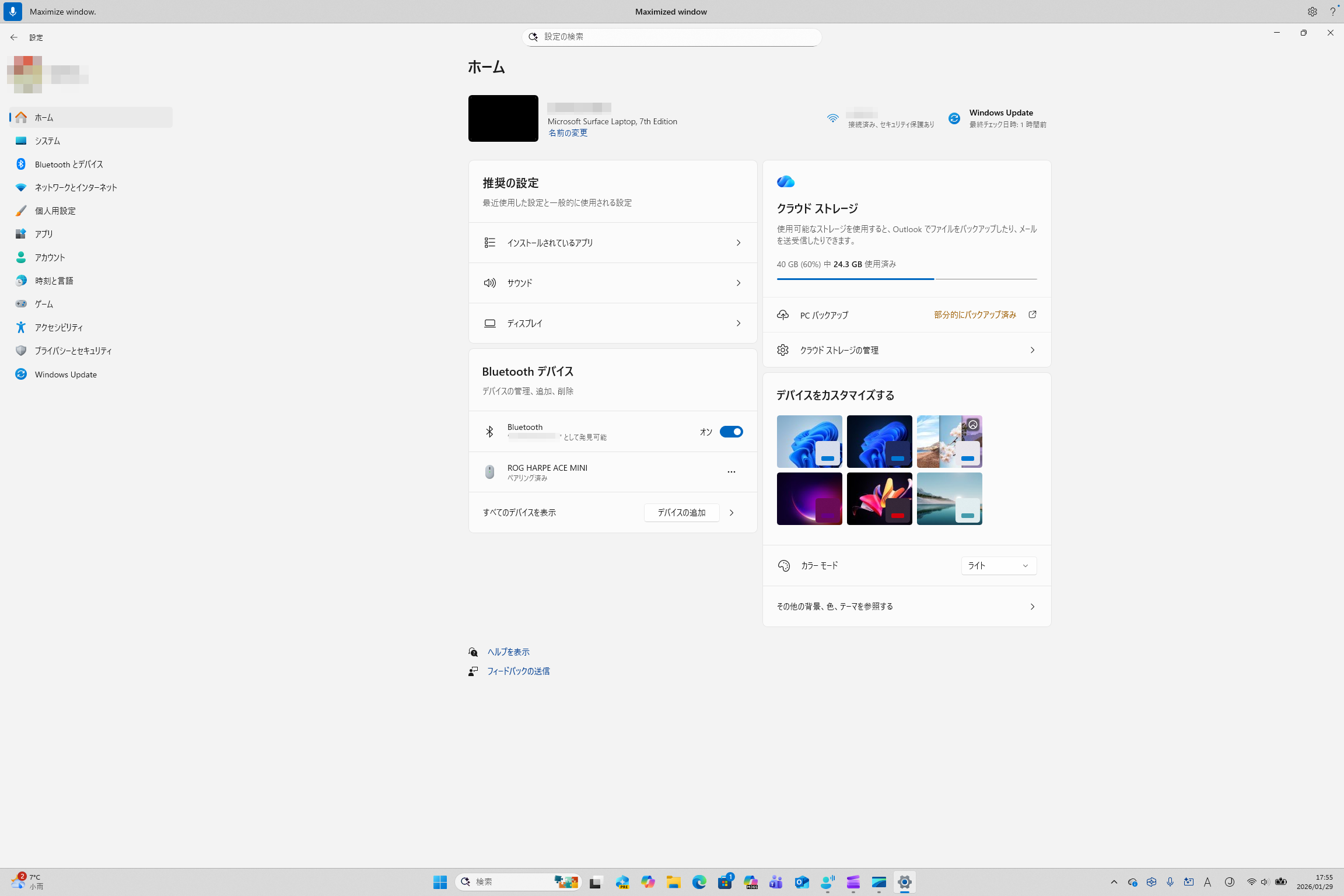The height and width of the screenshot is (896, 1344).
Task: Open プライバシーとセキュリティ in the sidebar
Action: click(73, 351)
